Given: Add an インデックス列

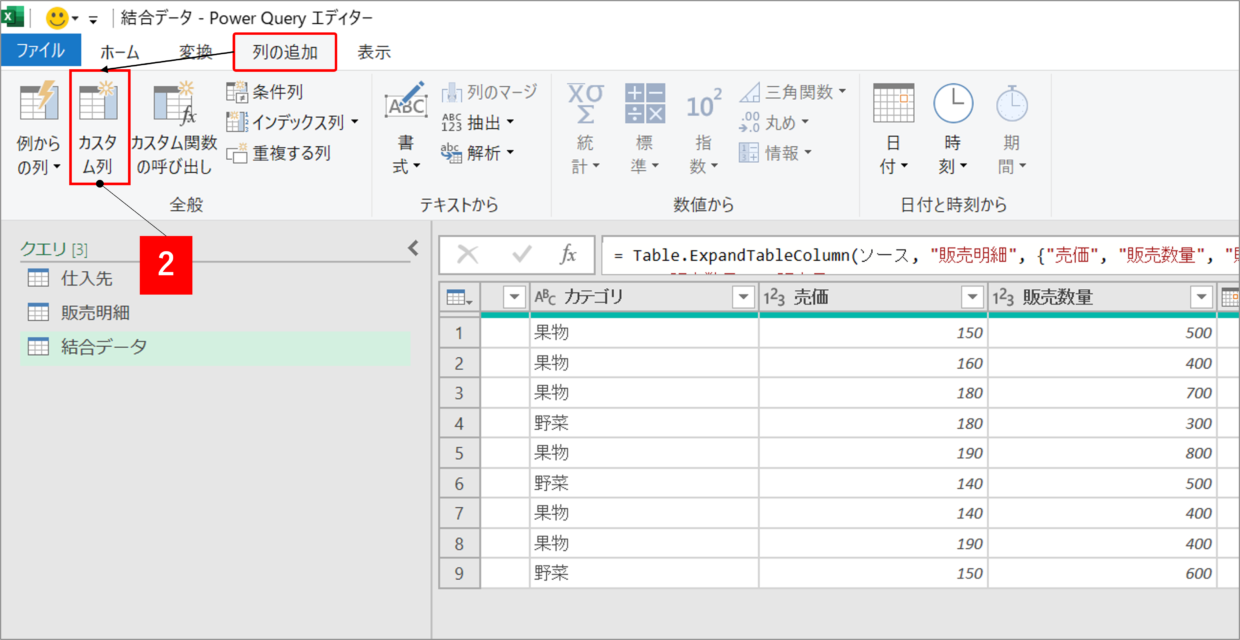Looking at the screenshot, I should (285, 123).
